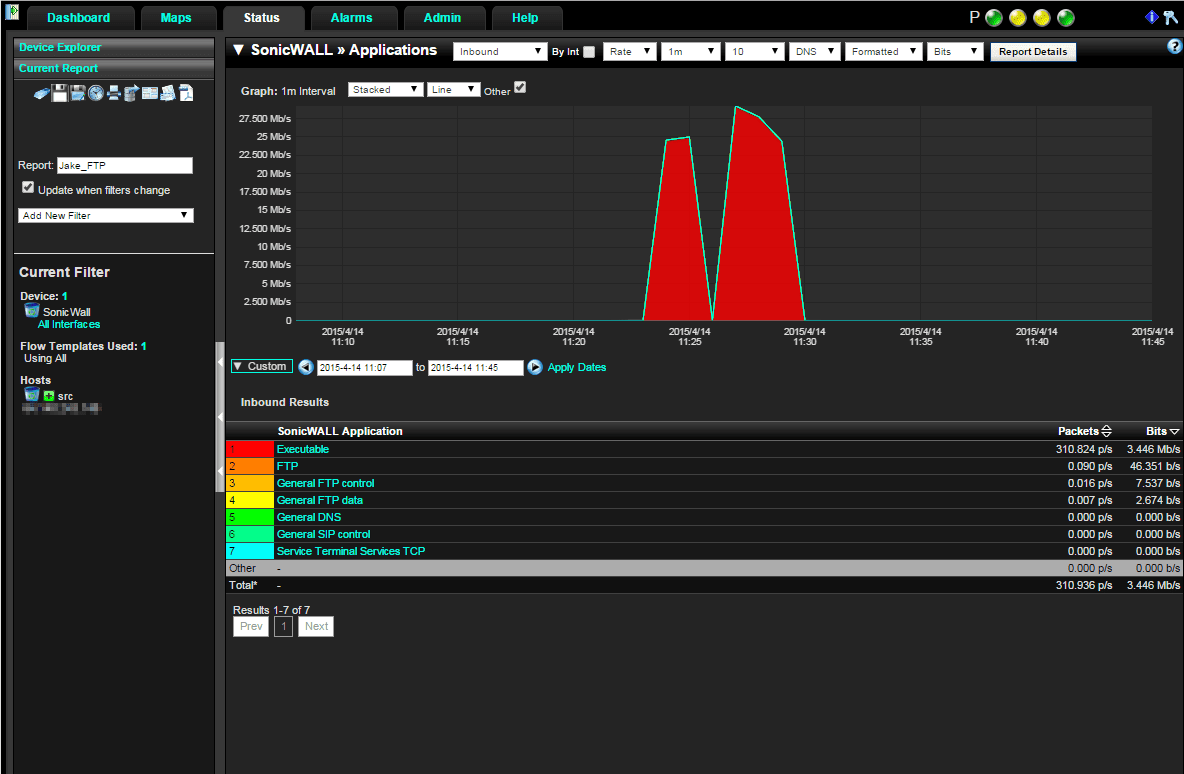Click the trash icon under Hosts filter
This screenshot has width=1184, height=774.
click(32, 395)
